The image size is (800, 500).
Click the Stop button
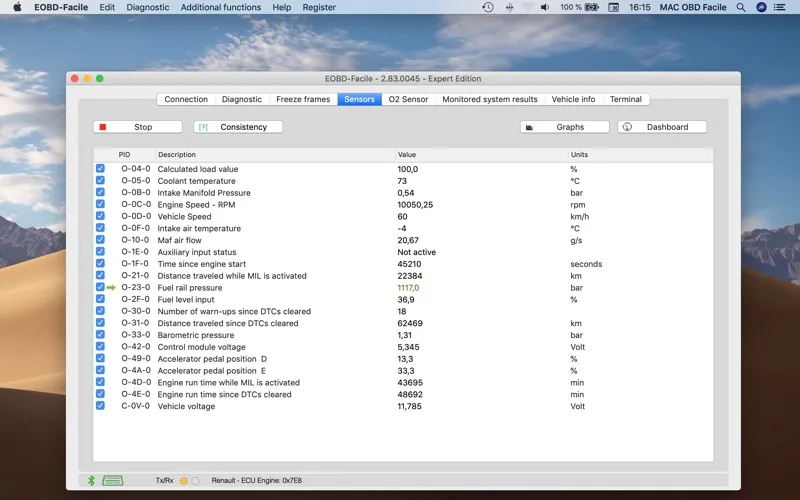click(138, 127)
